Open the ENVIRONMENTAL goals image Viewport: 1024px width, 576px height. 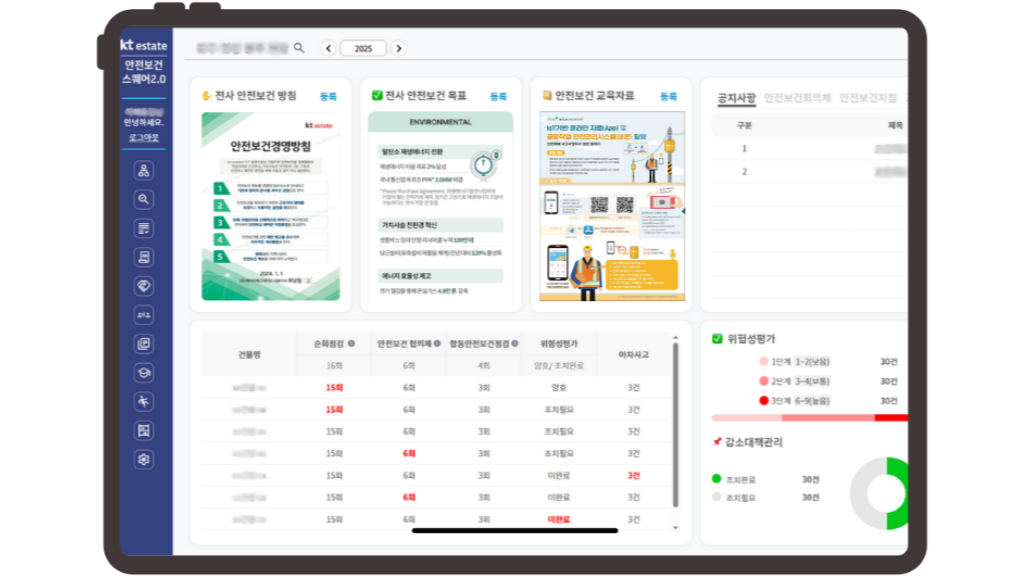pyautogui.click(x=440, y=206)
